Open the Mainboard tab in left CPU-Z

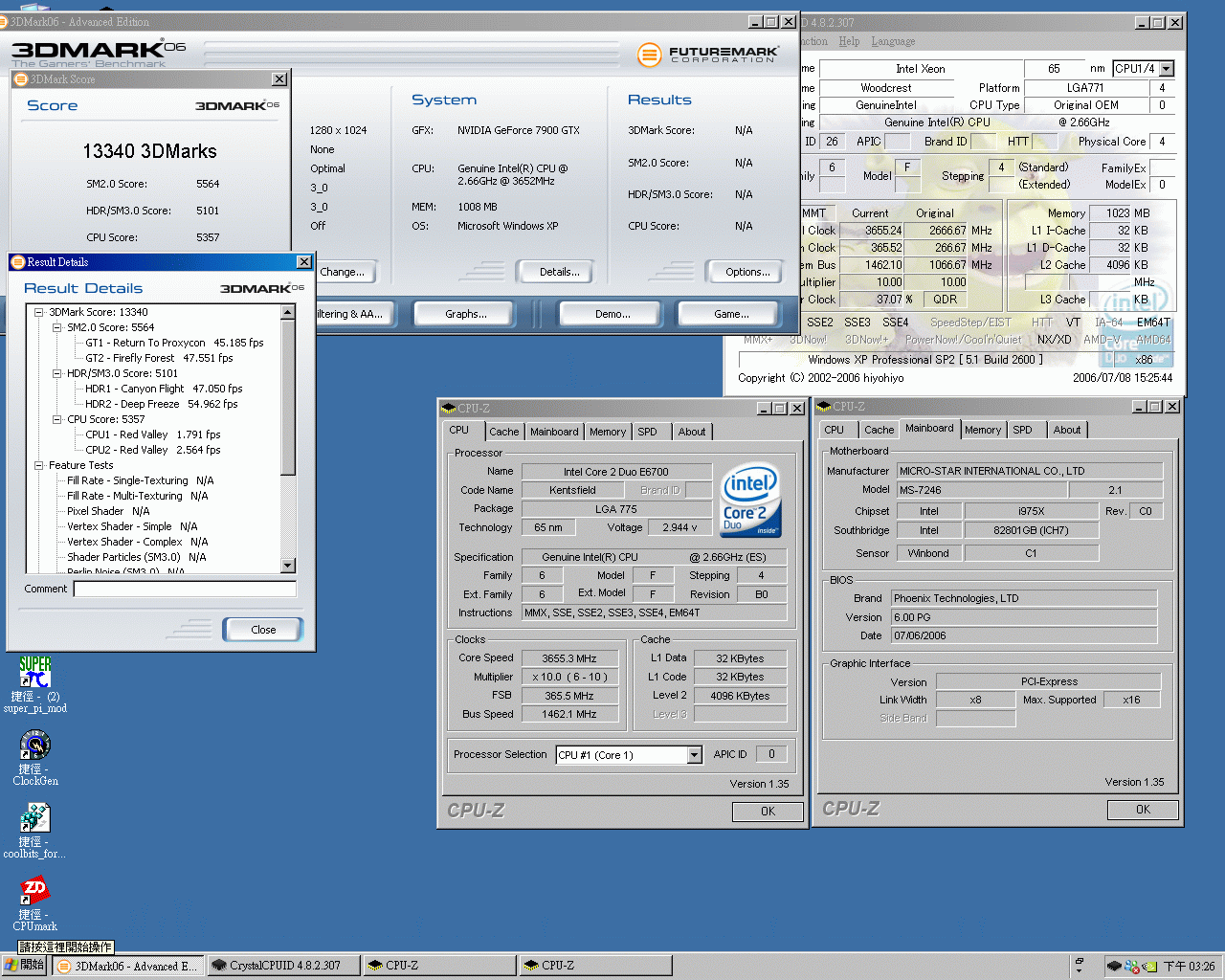click(554, 433)
